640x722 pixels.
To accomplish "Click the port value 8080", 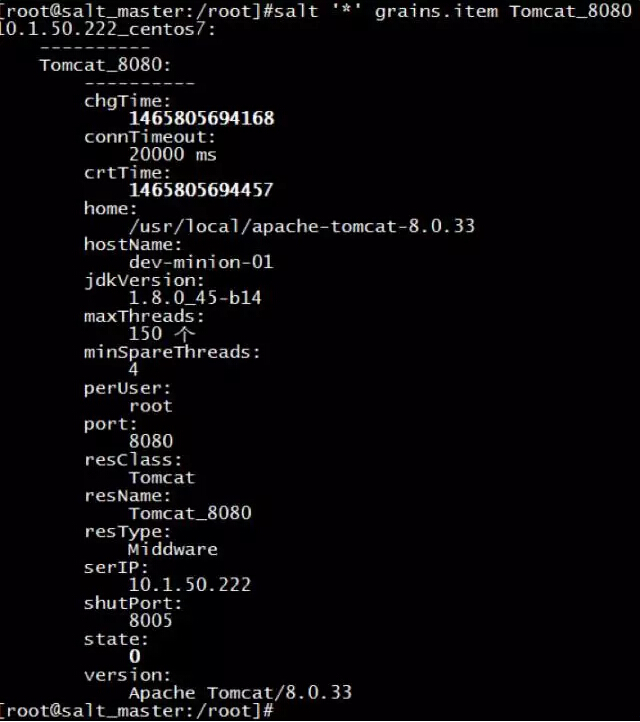I will pos(151,441).
